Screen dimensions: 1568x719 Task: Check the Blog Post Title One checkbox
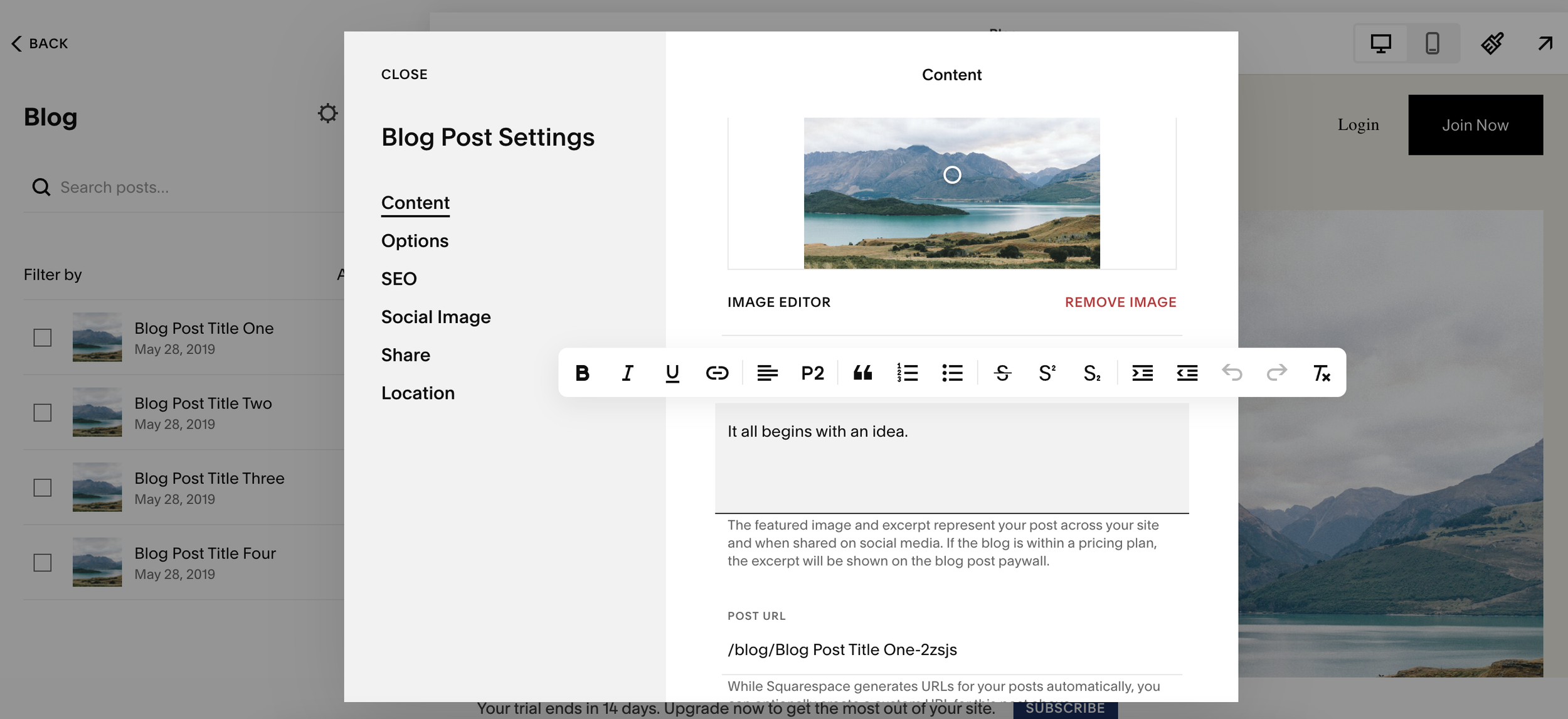pyautogui.click(x=43, y=338)
